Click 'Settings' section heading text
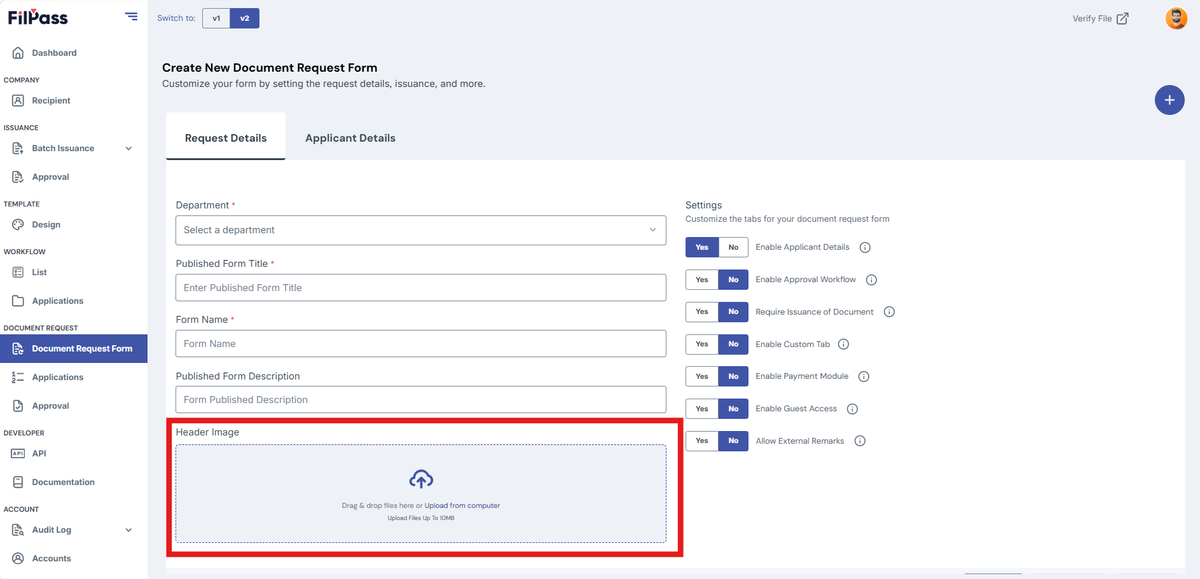The height and width of the screenshot is (579, 1200). (x=703, y=205)
